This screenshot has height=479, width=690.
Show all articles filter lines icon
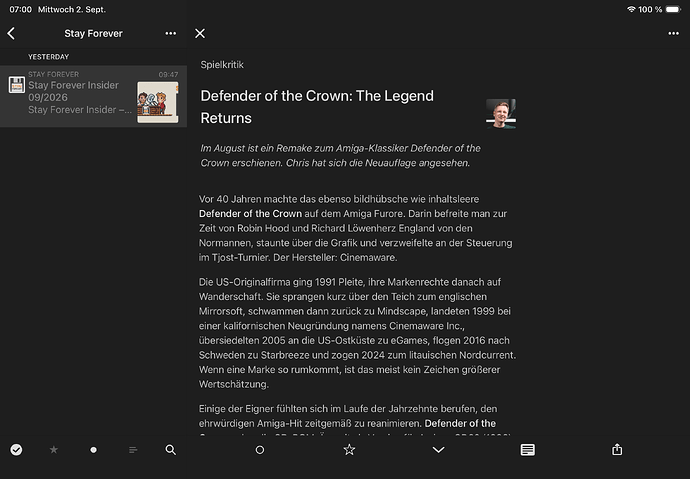click(x=133, y=450)
